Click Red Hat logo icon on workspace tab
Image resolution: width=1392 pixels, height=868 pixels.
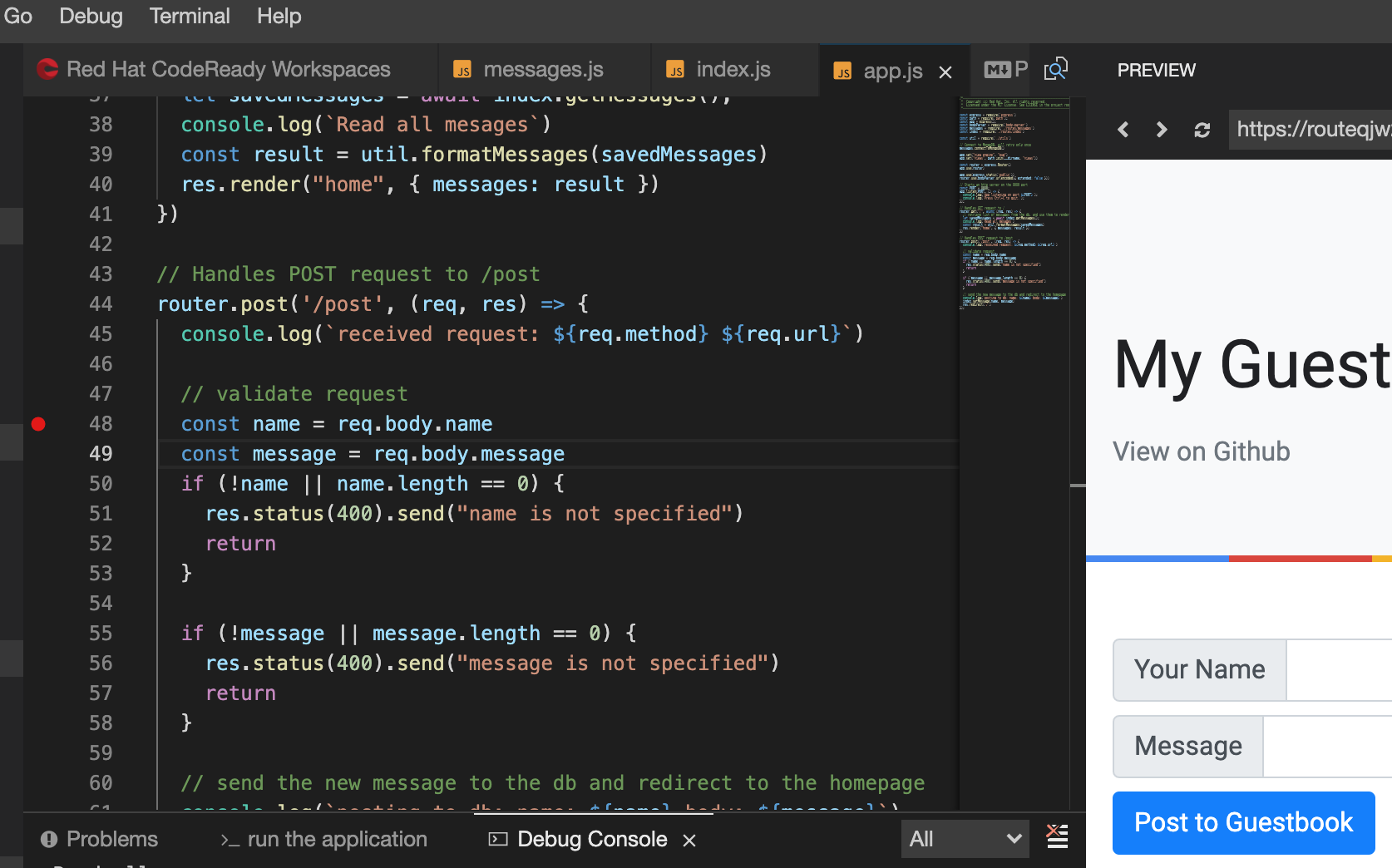click(47, 69)
